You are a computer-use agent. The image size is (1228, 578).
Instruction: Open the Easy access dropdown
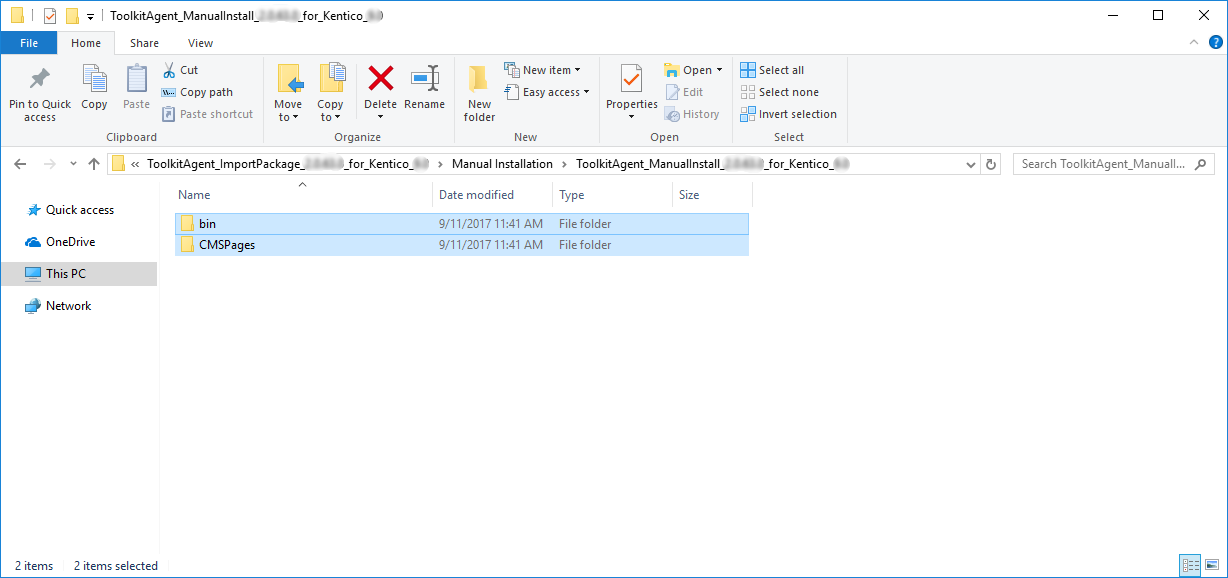[x=546, y=92]
